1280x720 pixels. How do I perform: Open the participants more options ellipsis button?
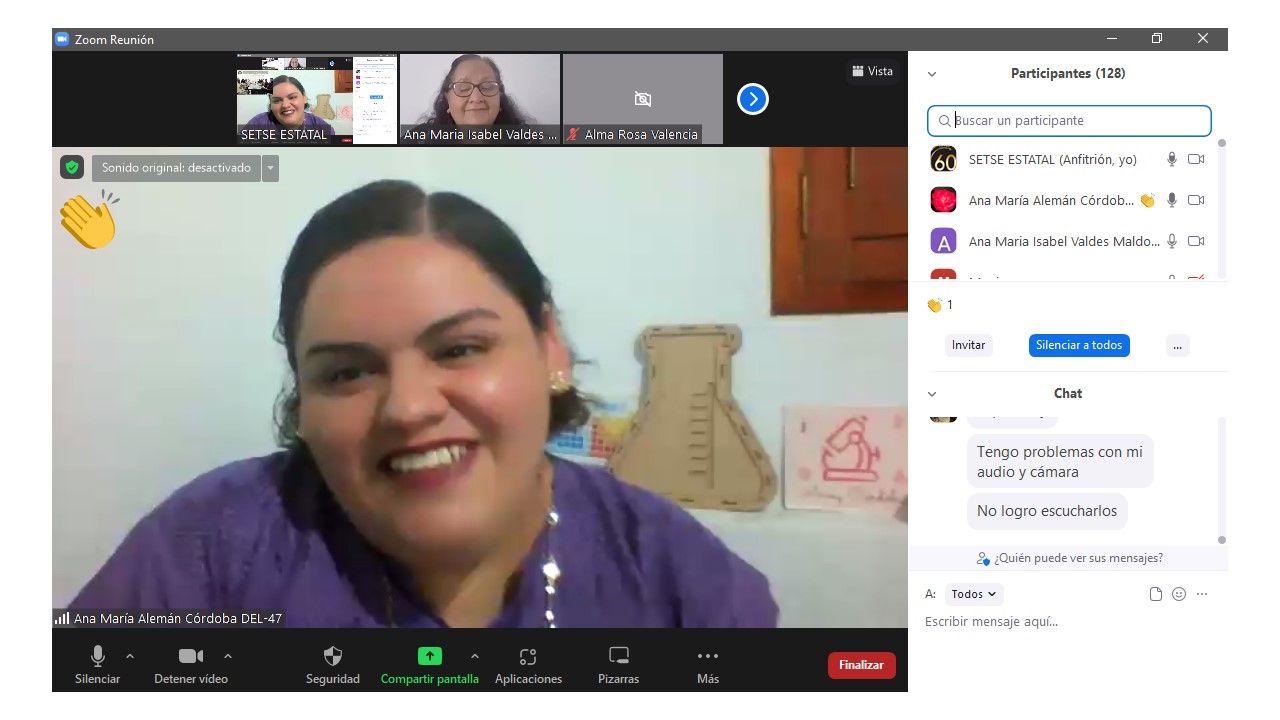[x=1178, y=345]
